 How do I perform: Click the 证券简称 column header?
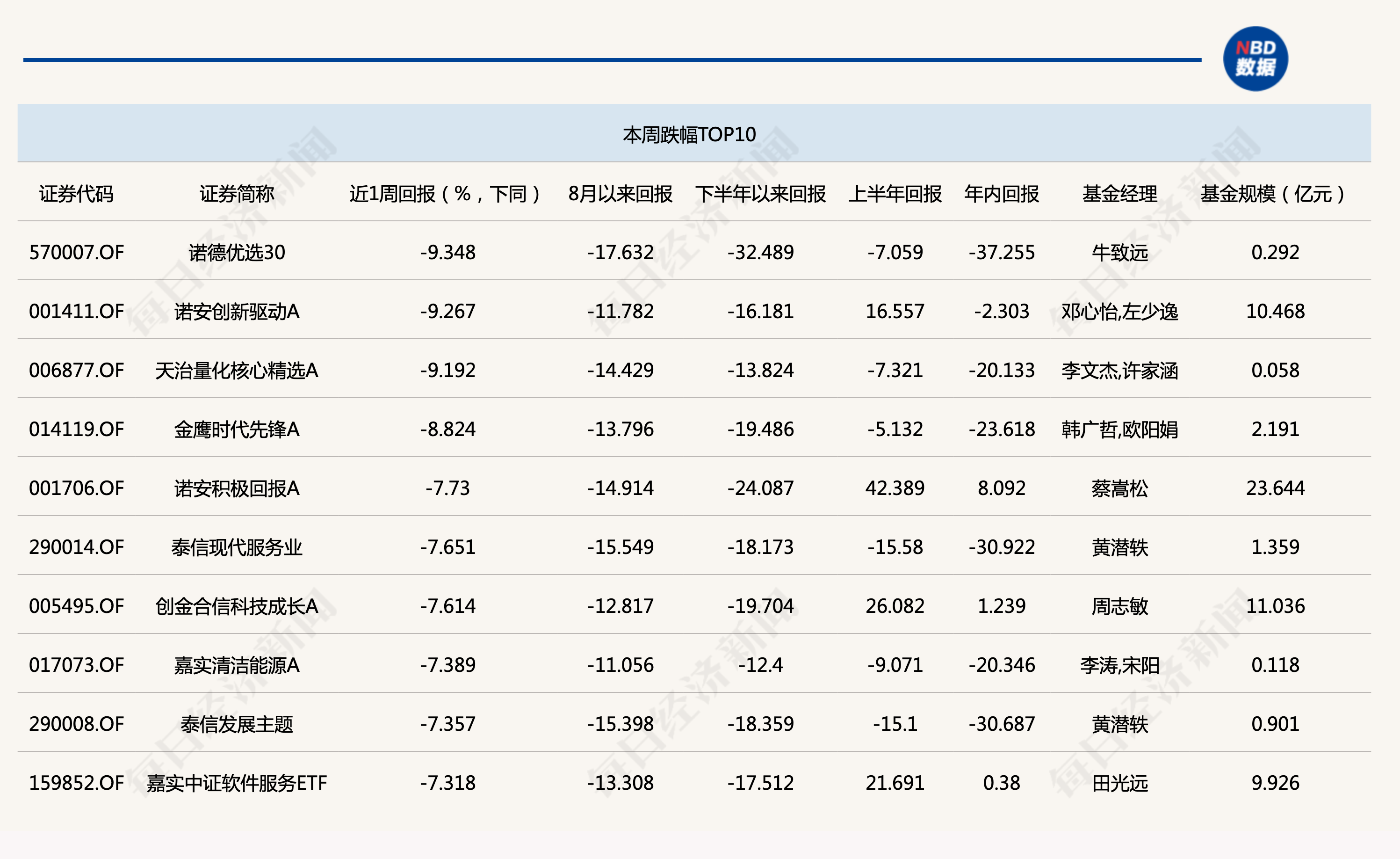(x=236, y=194)
